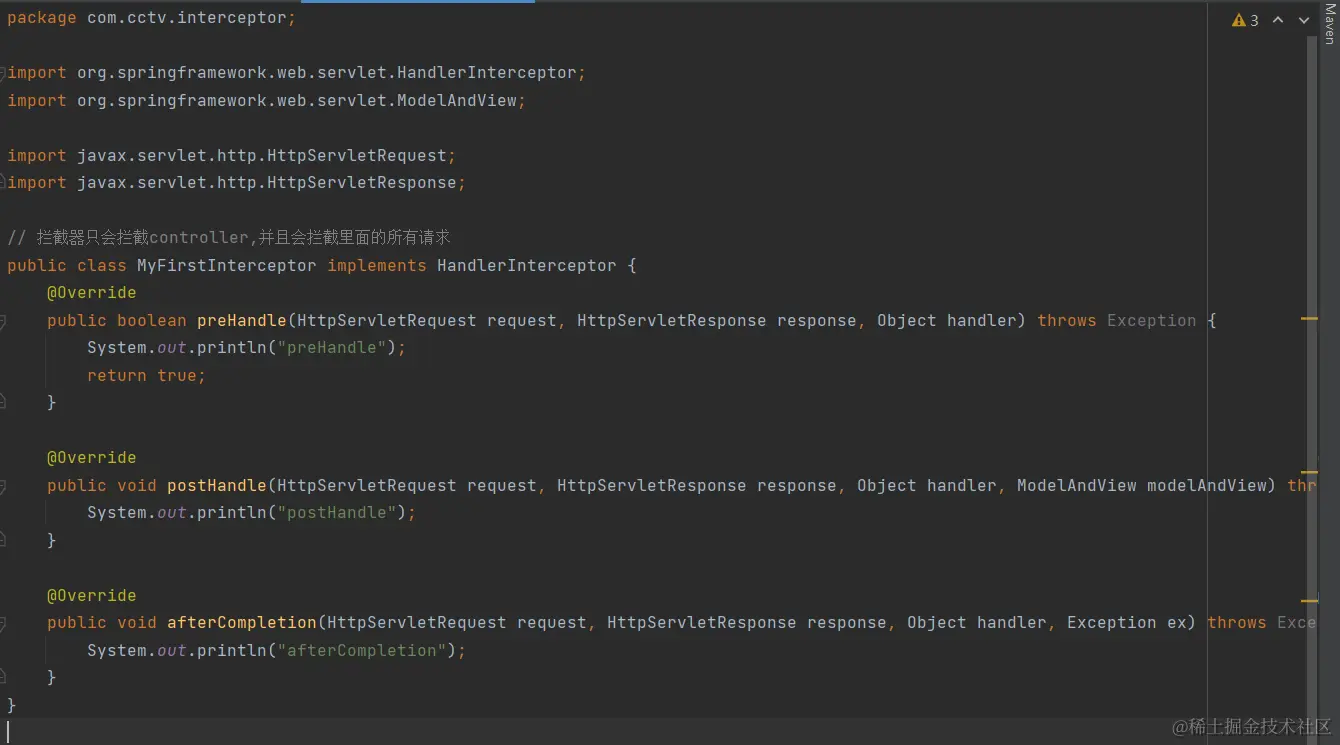This screenshot has width=1340, height=745.
Task: Collapse the afterCompletion method fold marker
Action: click(x=3, y=623)
